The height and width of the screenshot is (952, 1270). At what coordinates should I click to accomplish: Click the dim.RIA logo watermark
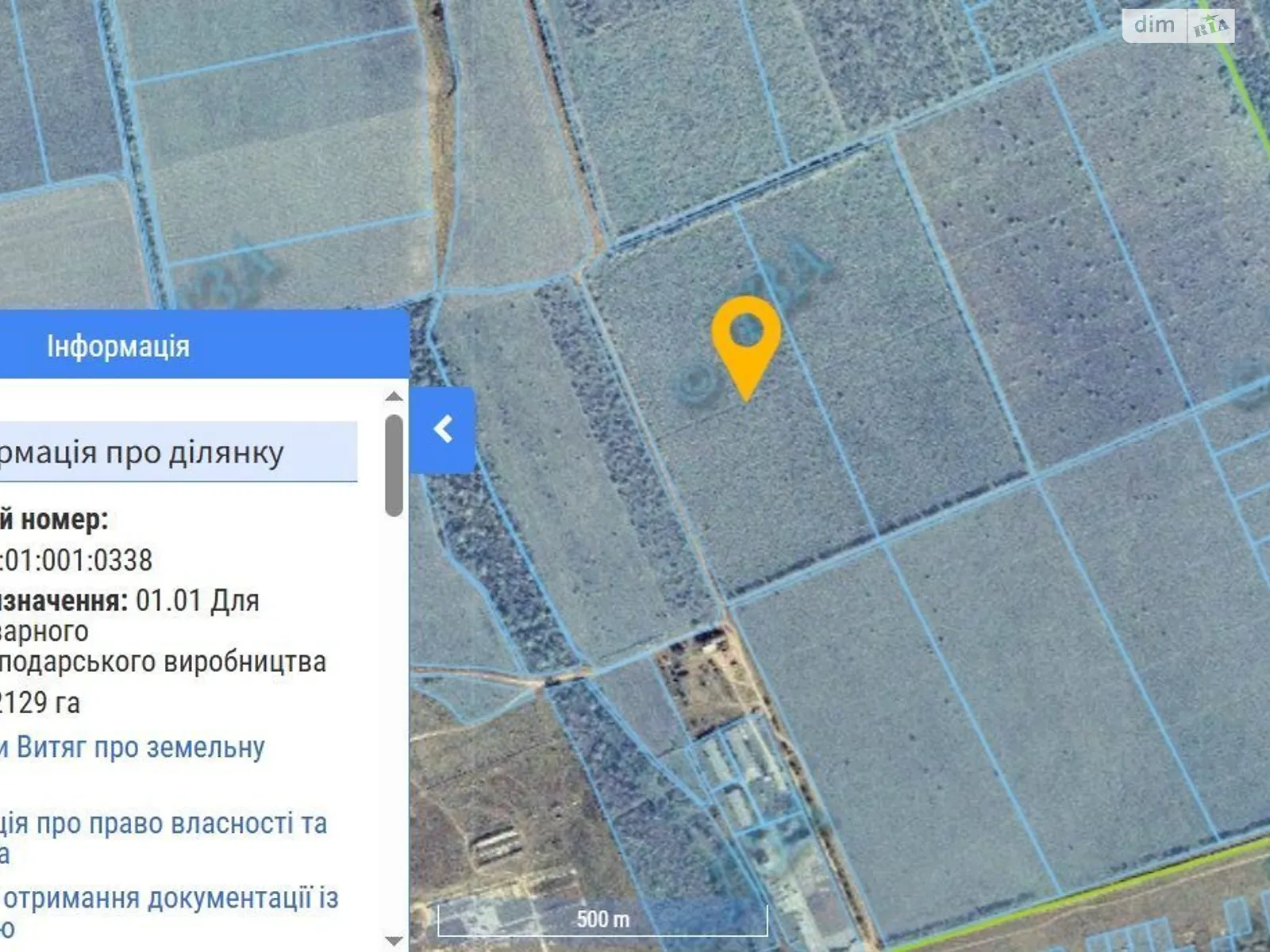pyautogui.click(x=1178, y=25)
